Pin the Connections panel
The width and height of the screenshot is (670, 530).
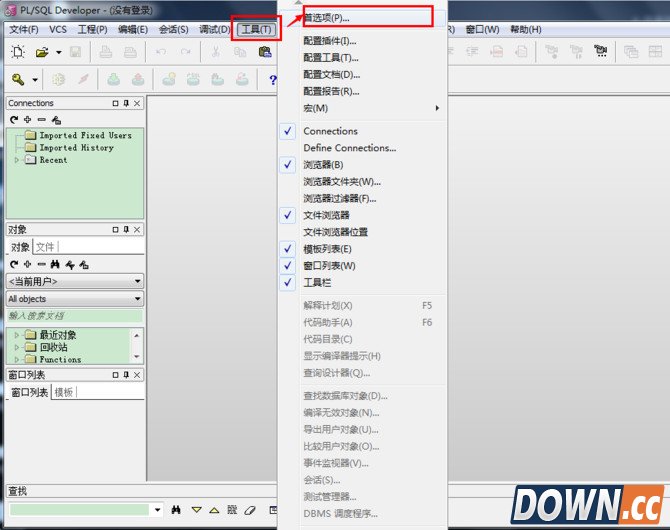(x=126, y=103)
